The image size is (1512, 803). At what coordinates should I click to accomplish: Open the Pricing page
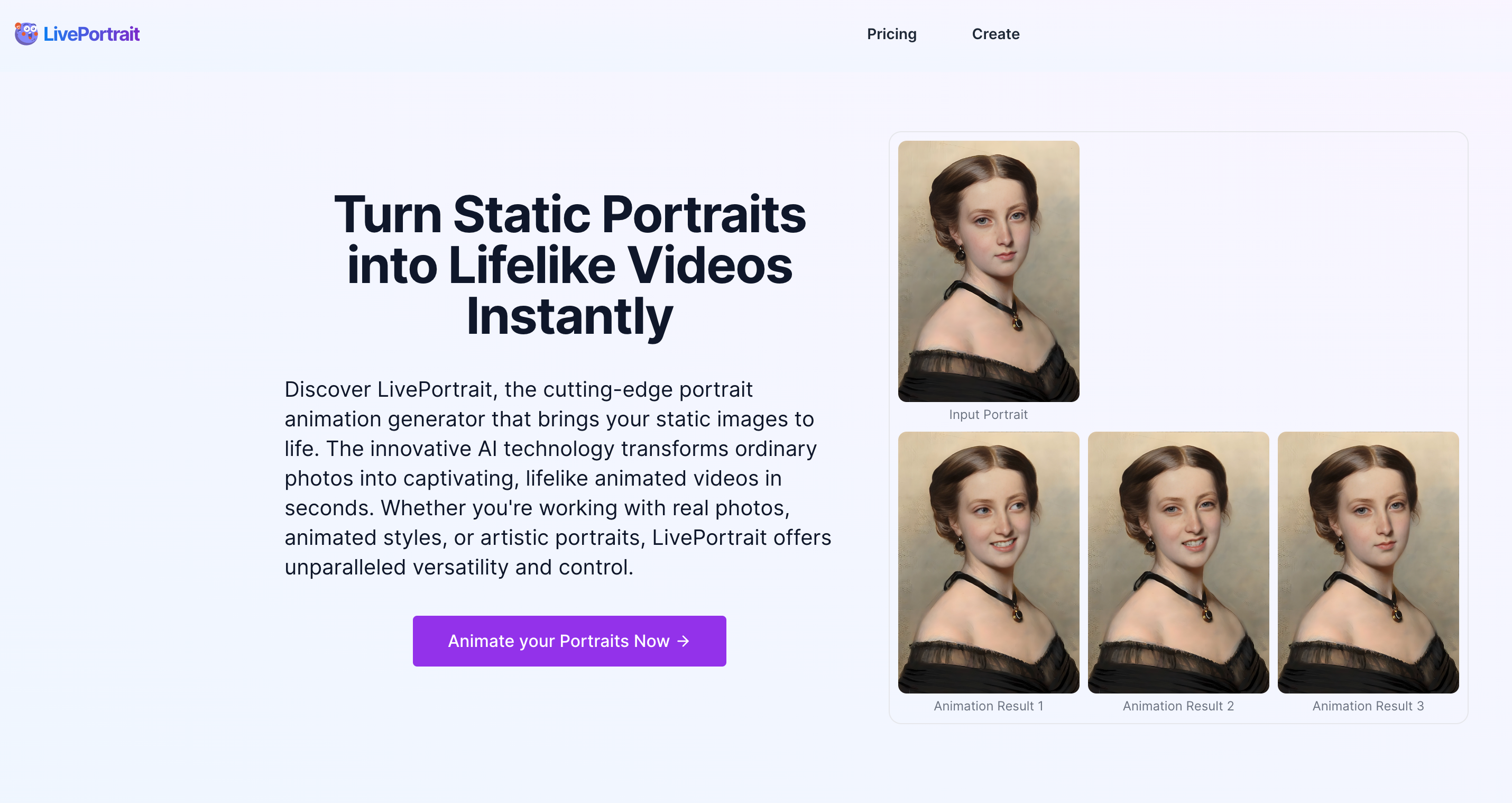pos(891,34)
